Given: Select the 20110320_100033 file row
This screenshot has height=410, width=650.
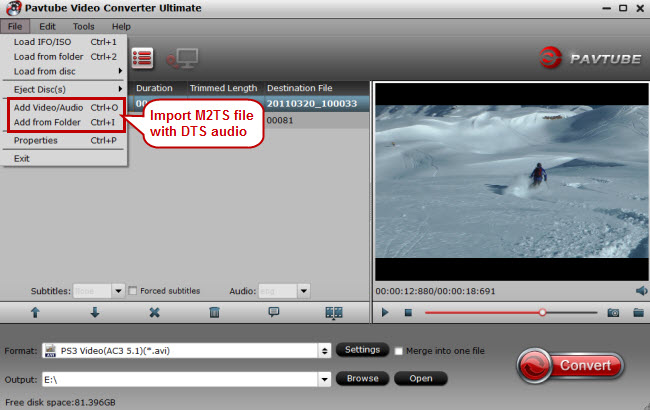Looking at the screenshot, I should [312, 104].
